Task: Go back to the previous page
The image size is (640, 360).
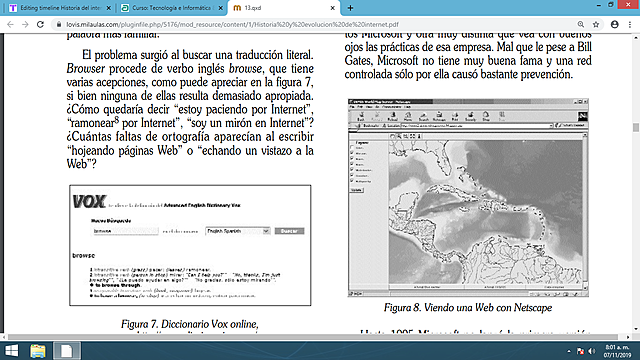Action: point(10,24)
